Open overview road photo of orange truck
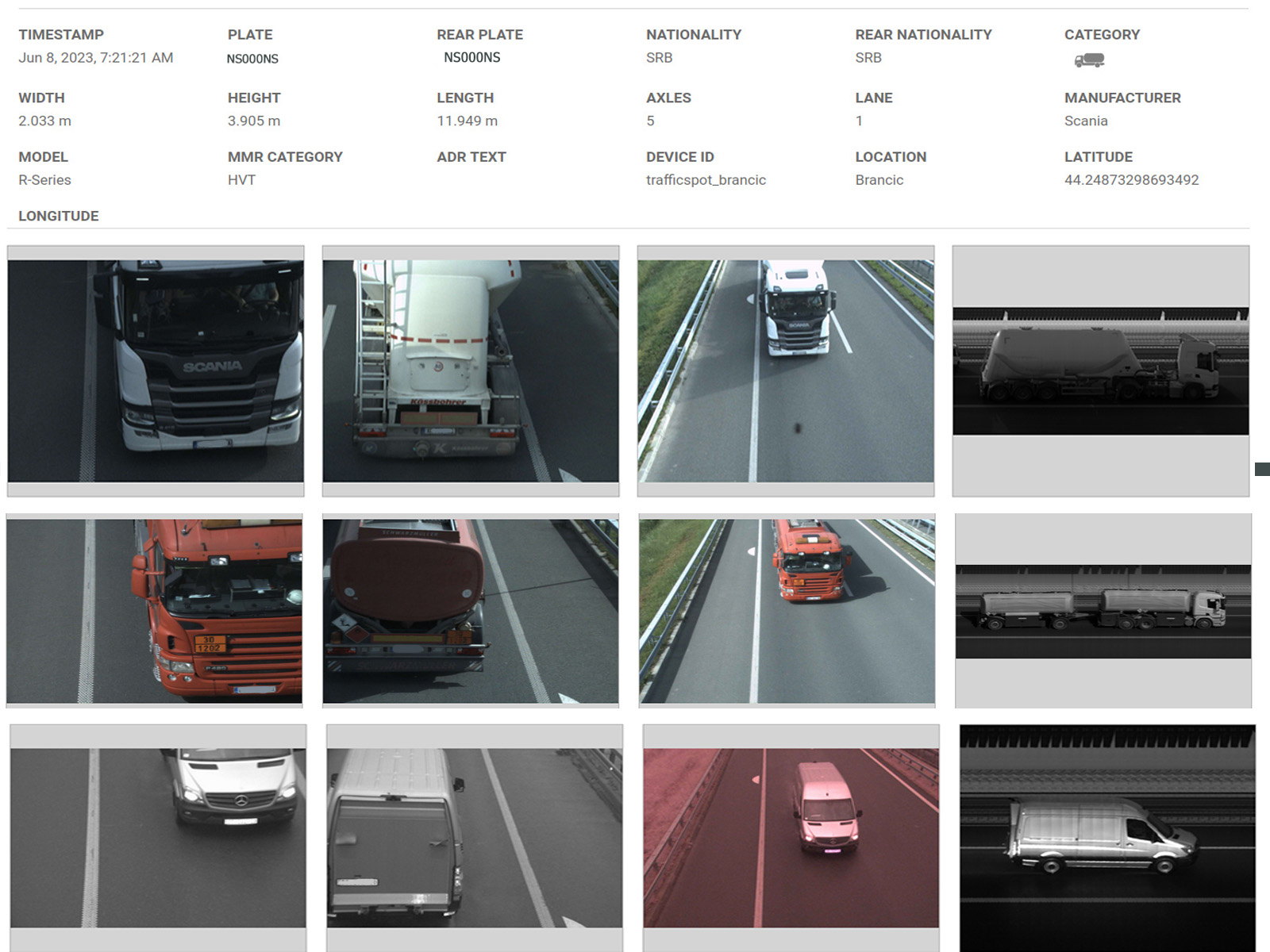Screen dimensions: 1270x952 (x=787, y=611)
